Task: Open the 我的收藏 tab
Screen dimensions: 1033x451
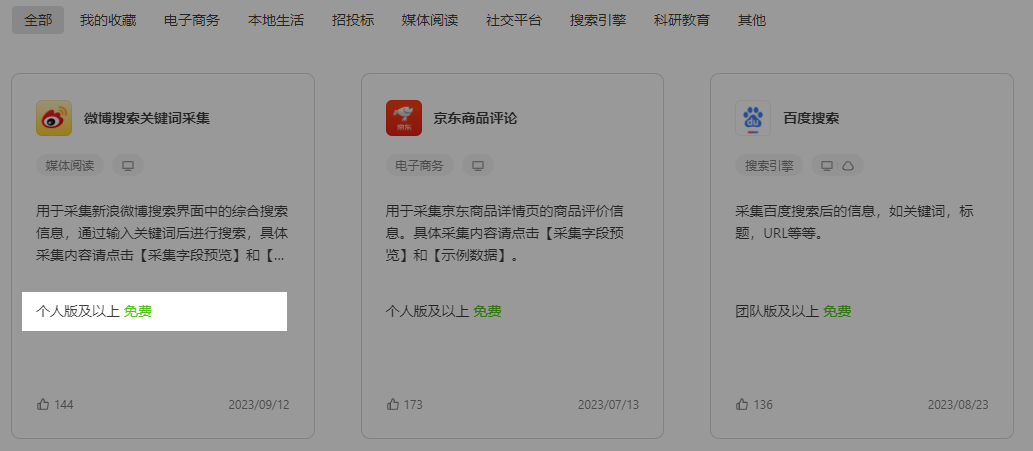Action: pos(107,20)
